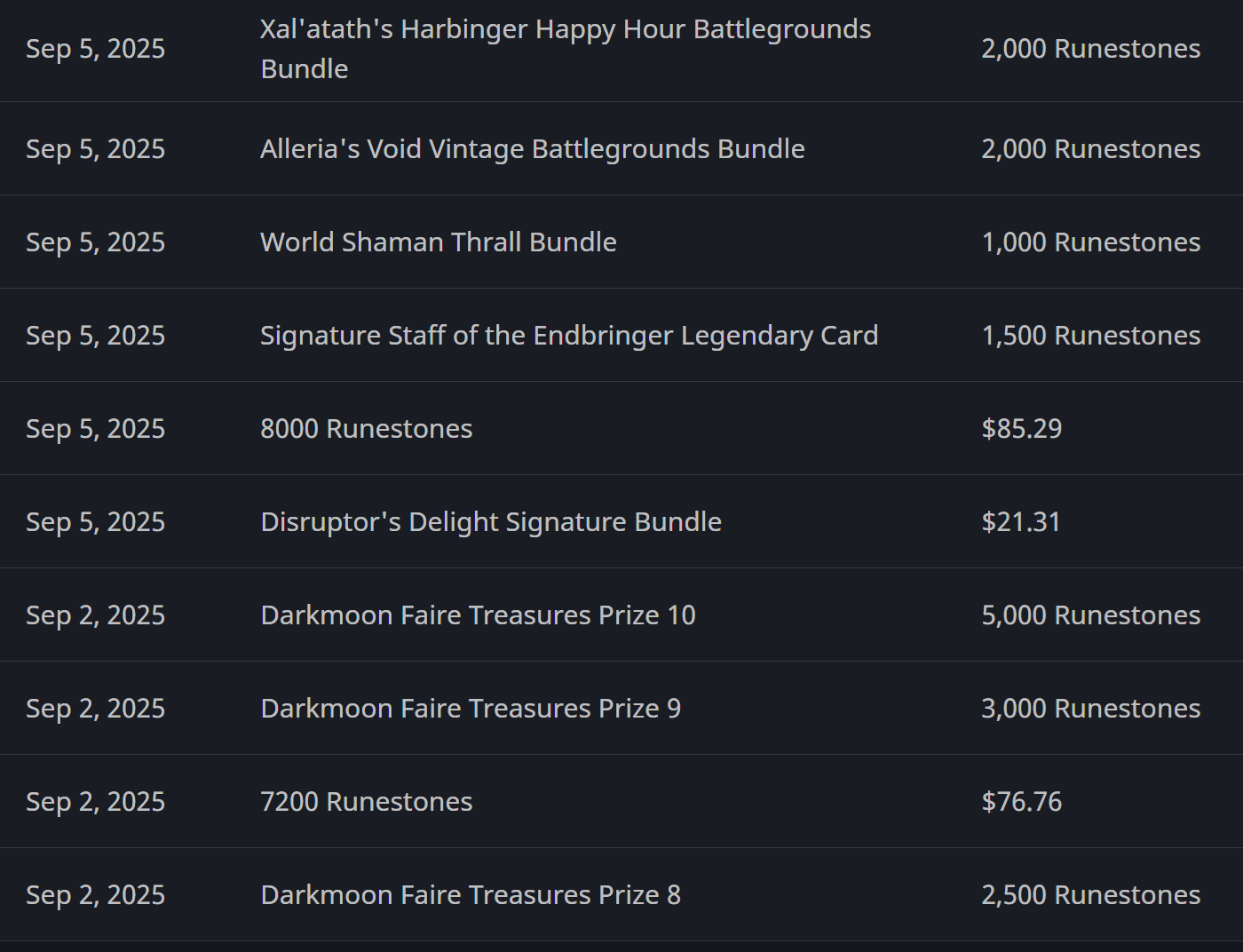The image size is (1243, 952).
Task: Click Signature Staff of the Endbringer Legendary Card
Action: (568, 336)
